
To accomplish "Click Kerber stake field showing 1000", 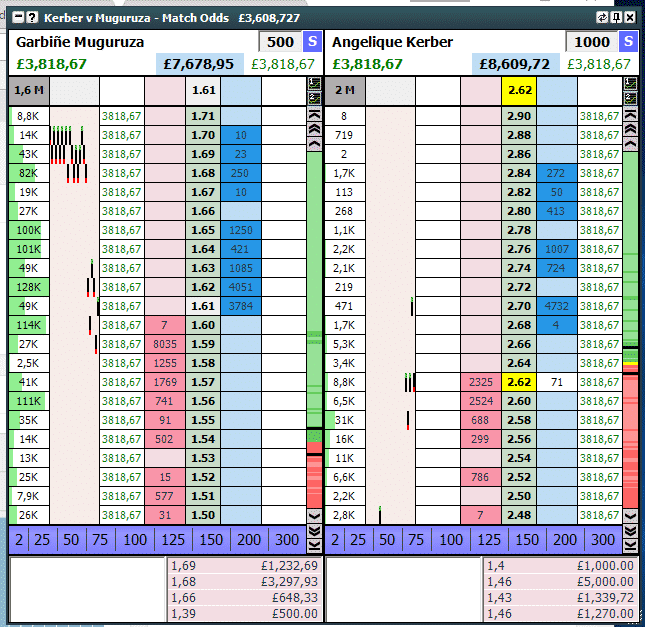I will (x=592, y=42).
